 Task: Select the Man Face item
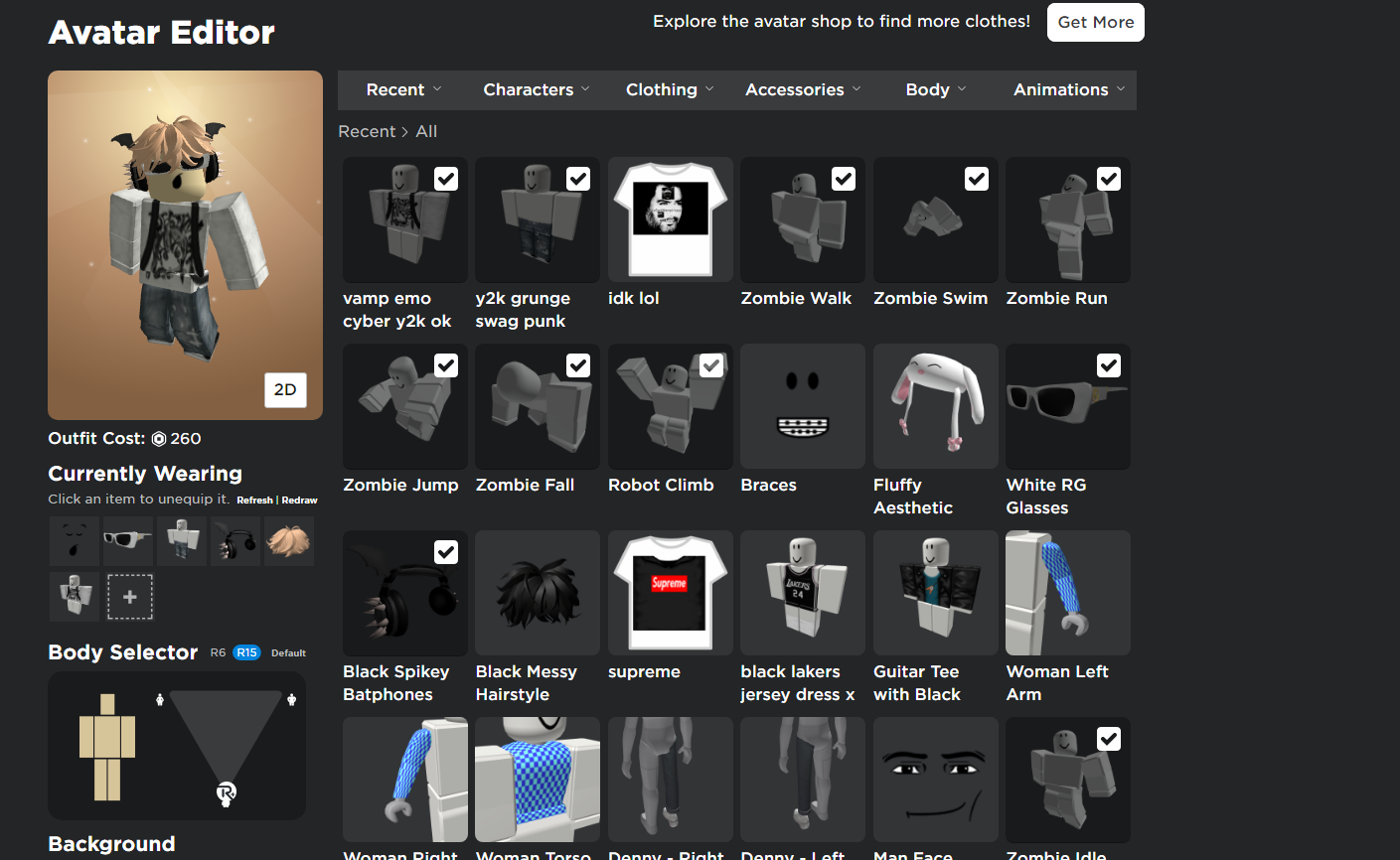[x=936, y=780]
